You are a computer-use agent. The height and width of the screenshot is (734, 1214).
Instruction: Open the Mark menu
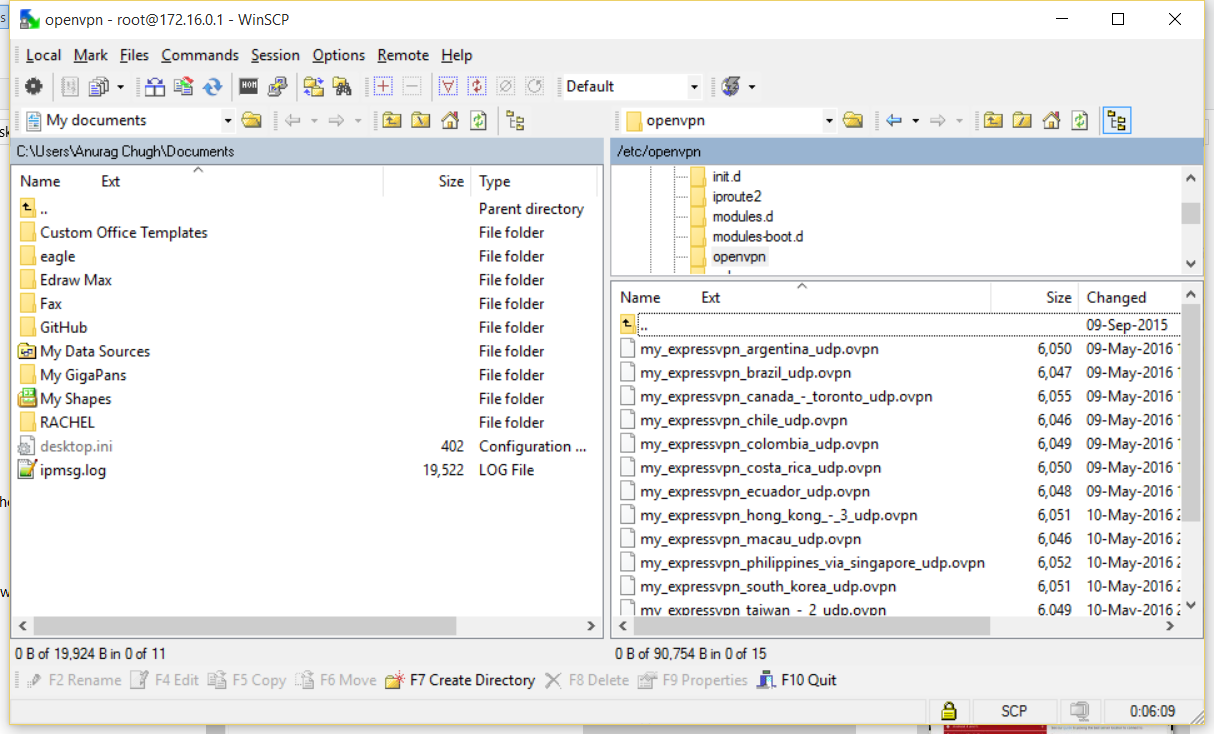tap(91, 55)
